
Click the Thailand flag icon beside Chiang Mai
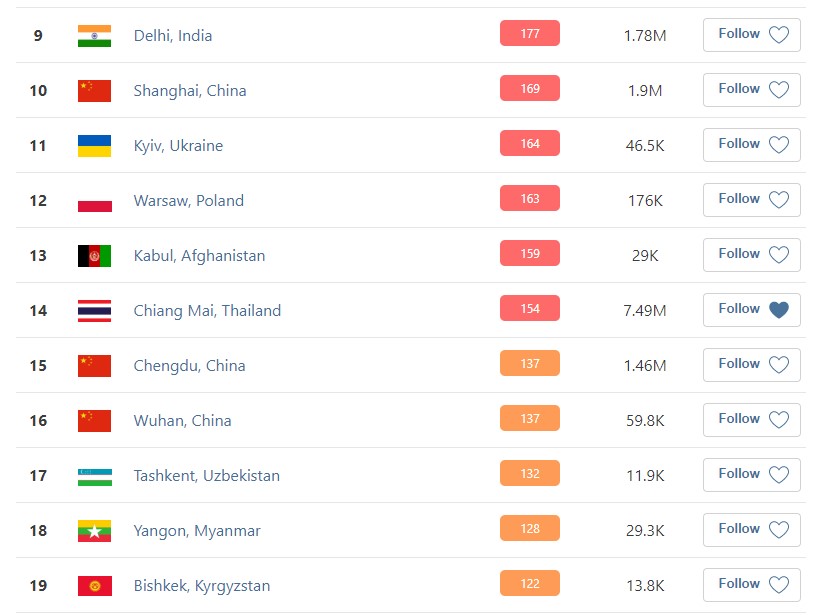pyautogui.click(x=94, y=311)
